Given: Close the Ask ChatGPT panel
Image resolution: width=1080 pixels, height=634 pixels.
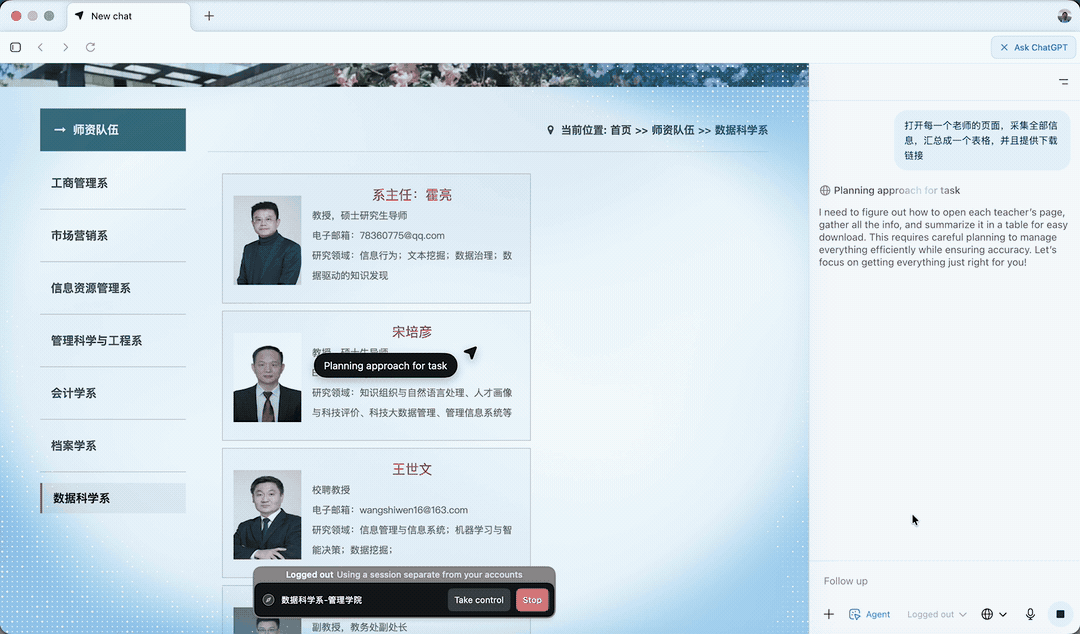Looking at the screenshot, I should point(1004,47).
